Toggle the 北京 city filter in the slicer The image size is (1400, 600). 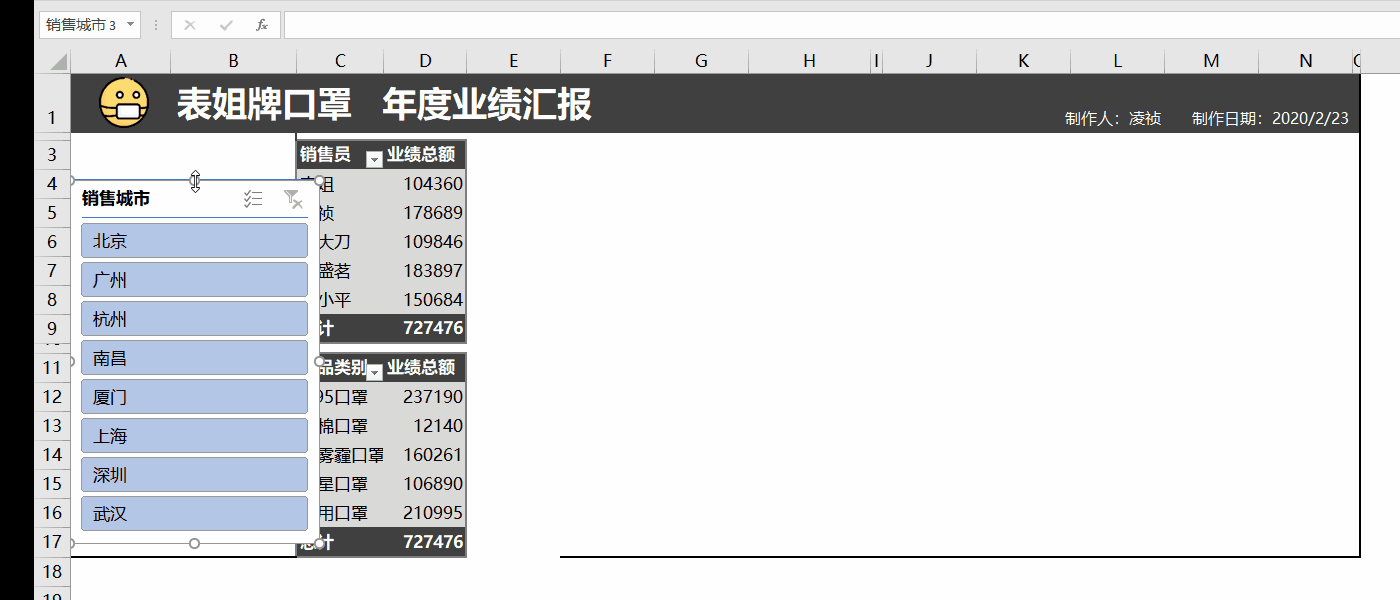pyautogui.click(x=193, y=240)
